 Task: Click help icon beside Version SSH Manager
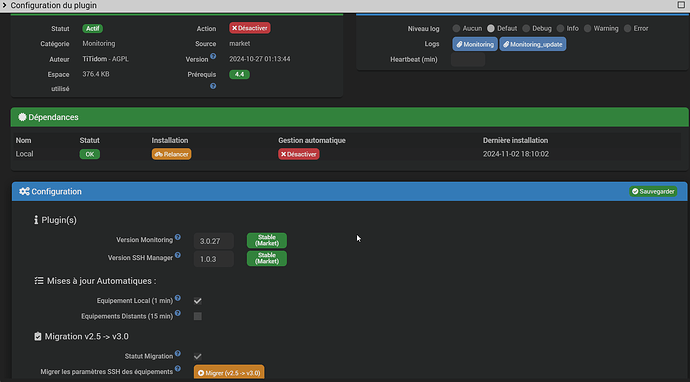178,255
